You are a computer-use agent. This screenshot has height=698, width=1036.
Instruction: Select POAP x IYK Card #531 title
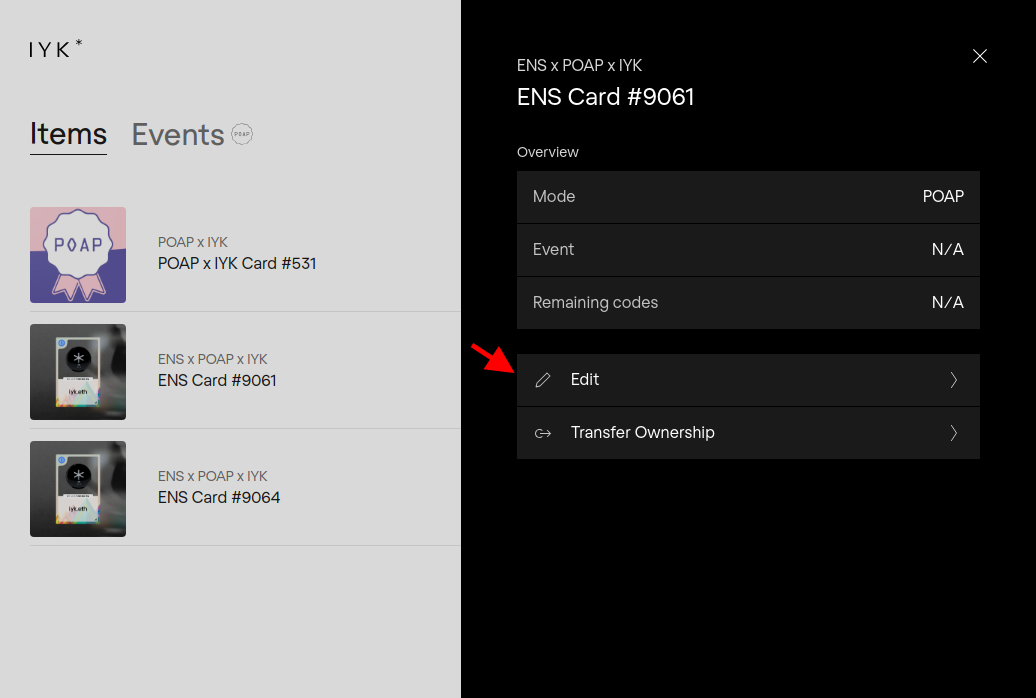[237, 263]
